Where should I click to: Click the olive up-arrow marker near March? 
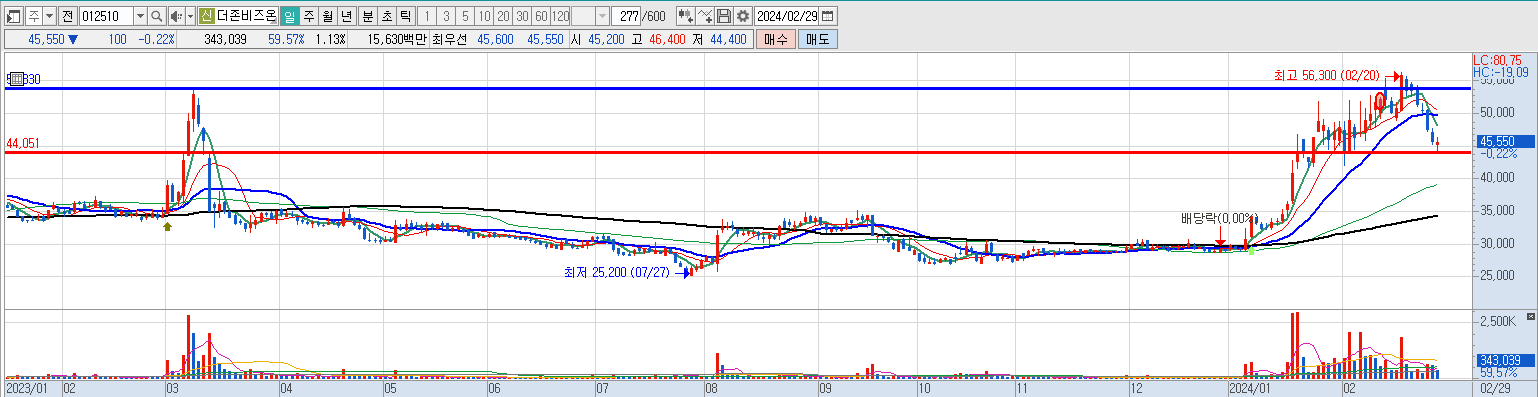[167, 227]
